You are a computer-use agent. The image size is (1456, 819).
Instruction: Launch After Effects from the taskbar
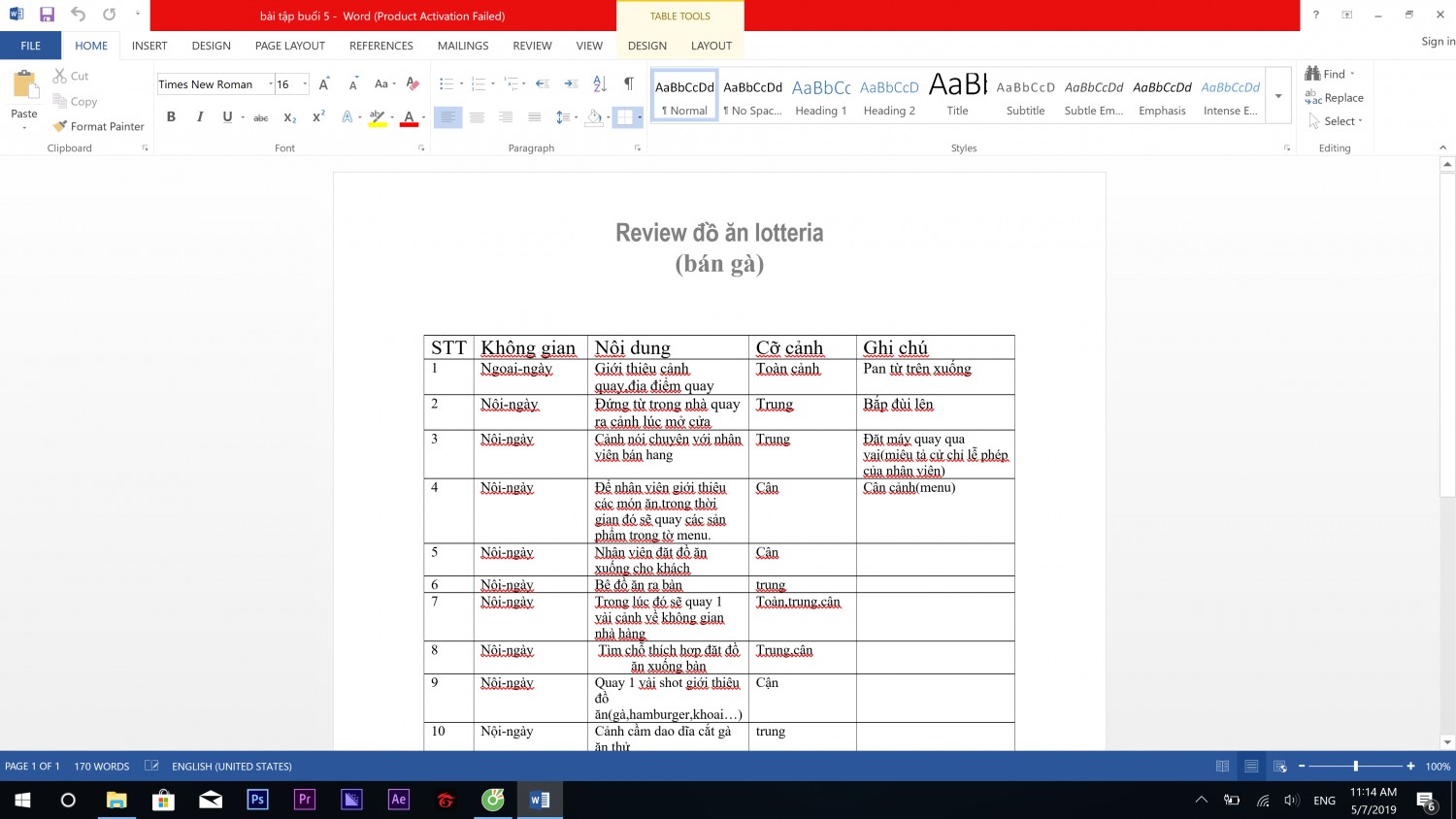coord(398,800)
